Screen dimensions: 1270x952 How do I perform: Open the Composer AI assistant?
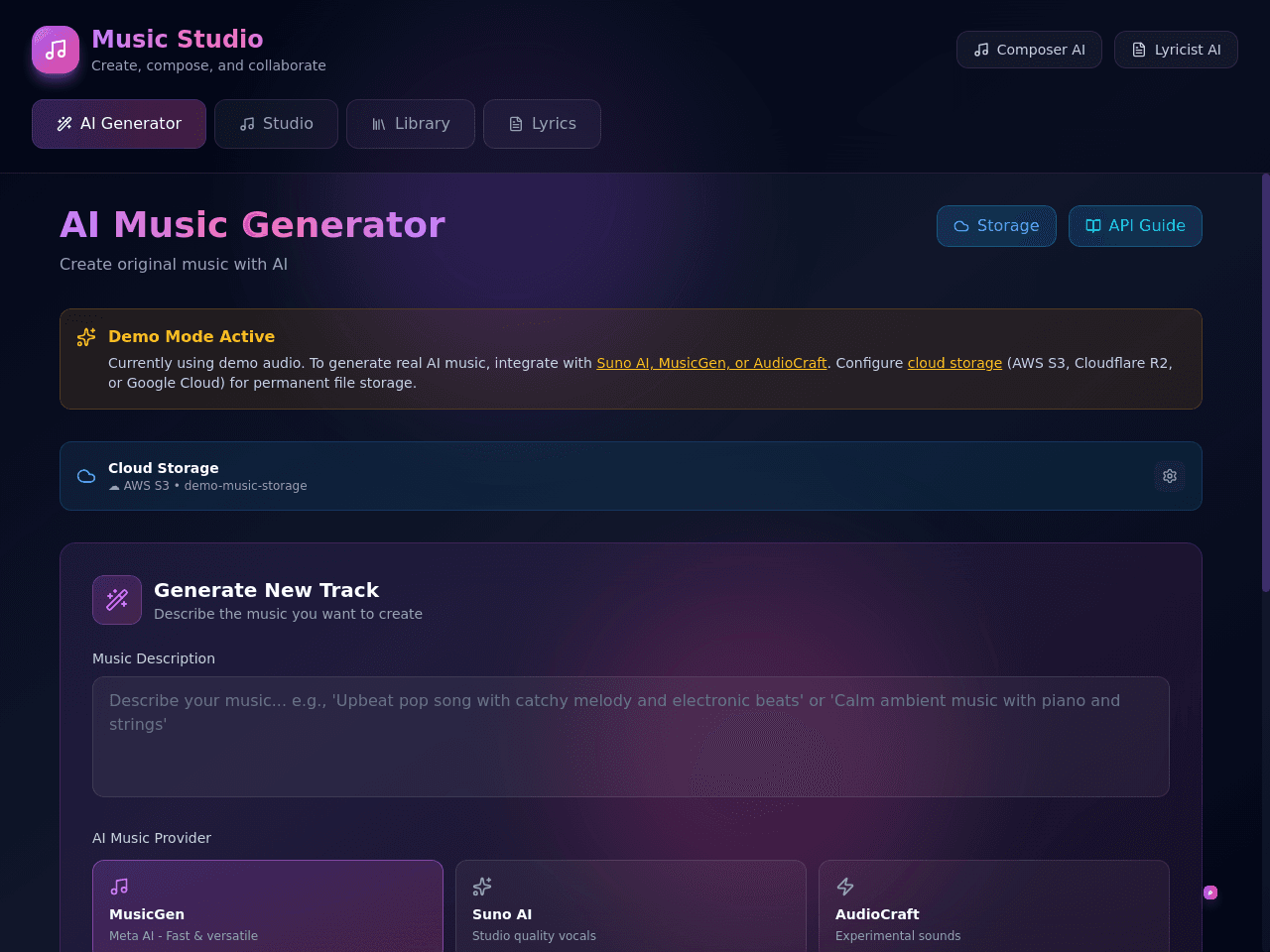click(1029, 50)
